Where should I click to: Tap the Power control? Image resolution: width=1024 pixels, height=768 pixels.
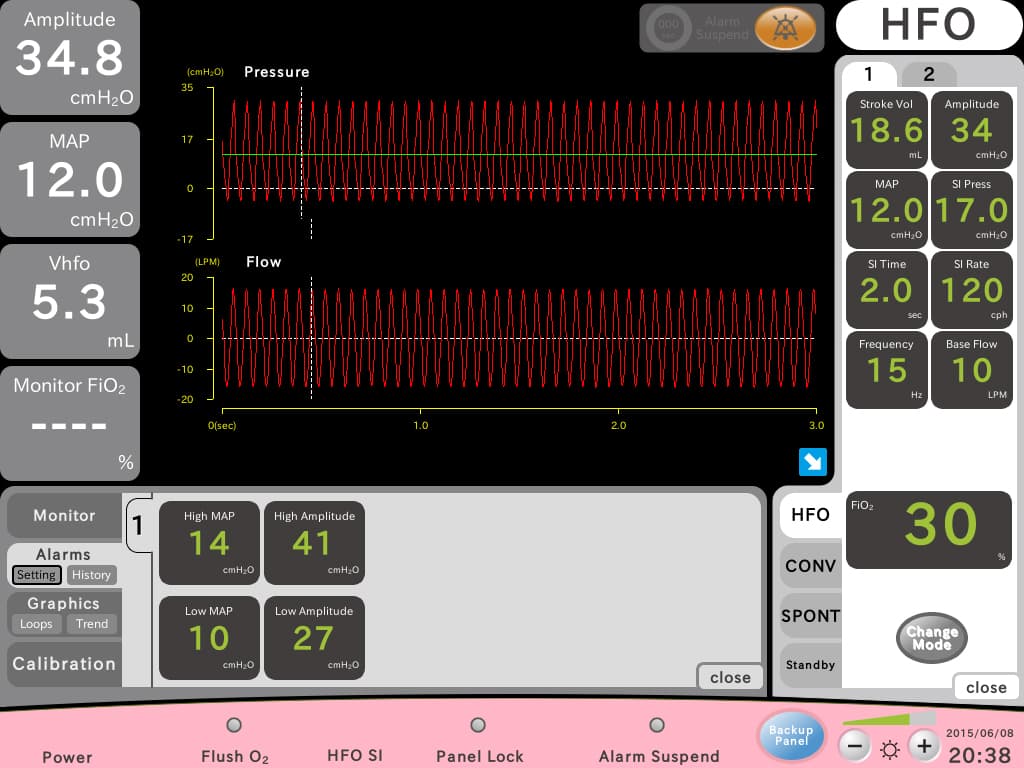tap(67, 757)
